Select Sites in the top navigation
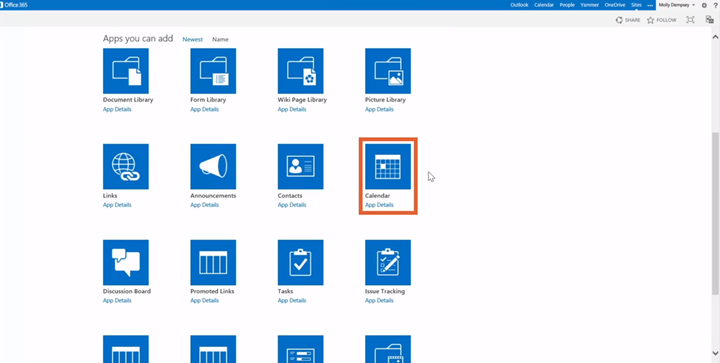Screen dimensions: 720x363 tap(636, 5)
